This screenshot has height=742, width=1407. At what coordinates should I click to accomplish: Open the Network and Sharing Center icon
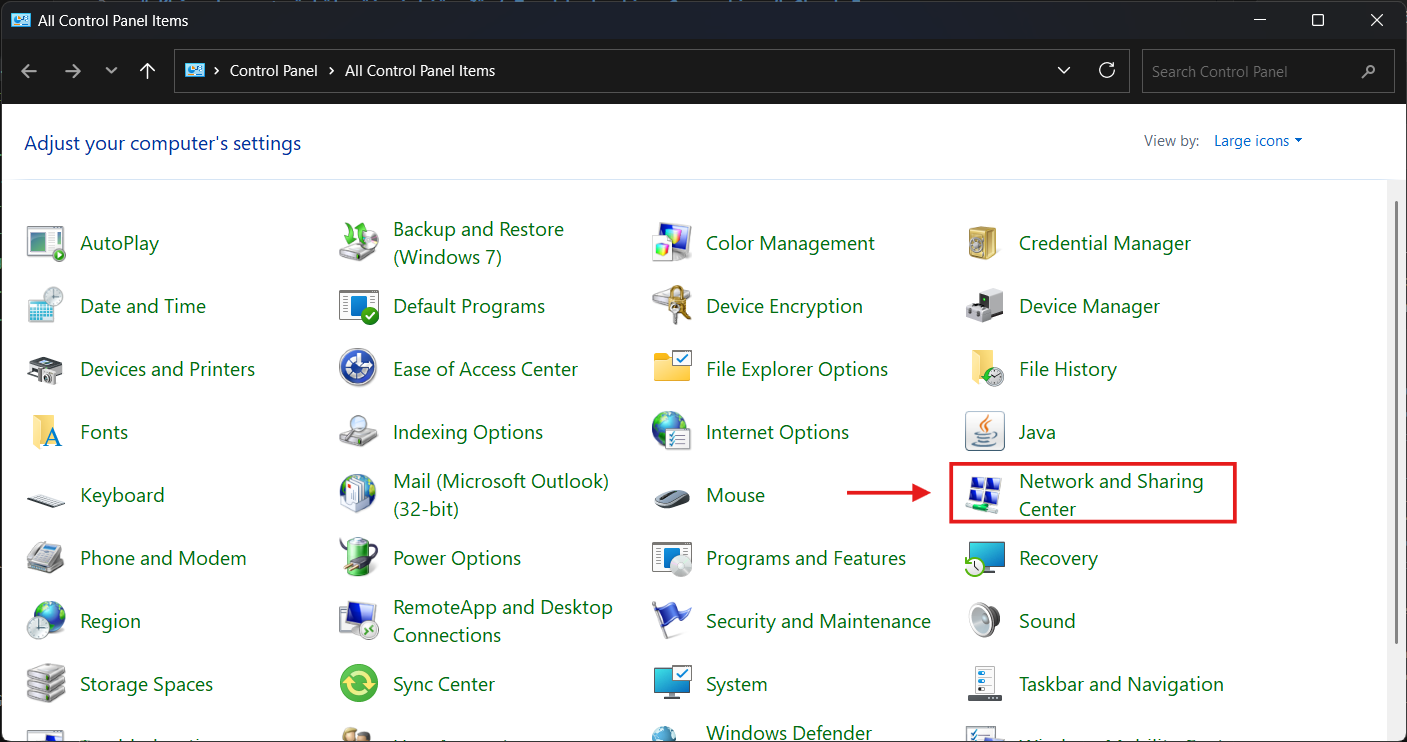[x=984, y=495]
